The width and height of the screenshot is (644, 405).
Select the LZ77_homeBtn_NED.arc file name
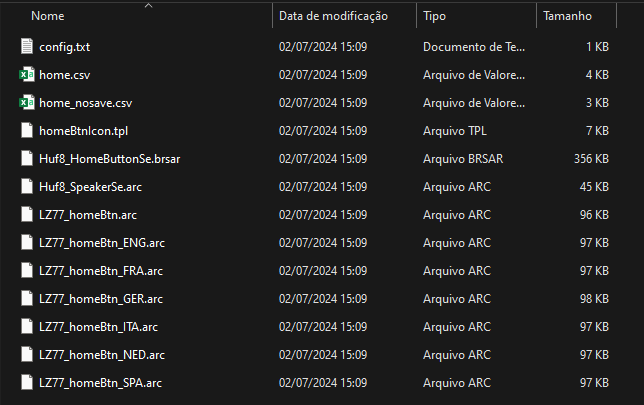click(102, 354)
